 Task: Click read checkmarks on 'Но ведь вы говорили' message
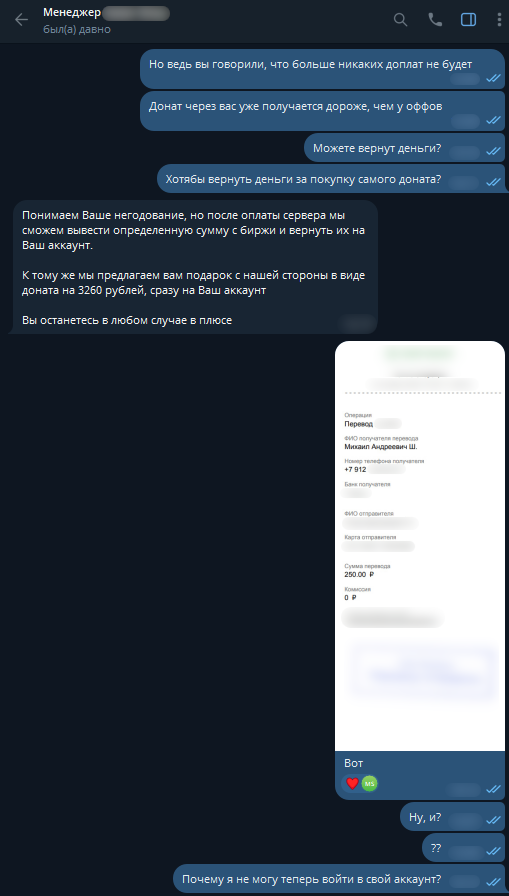pyautogui.click(x=493, y=79)
